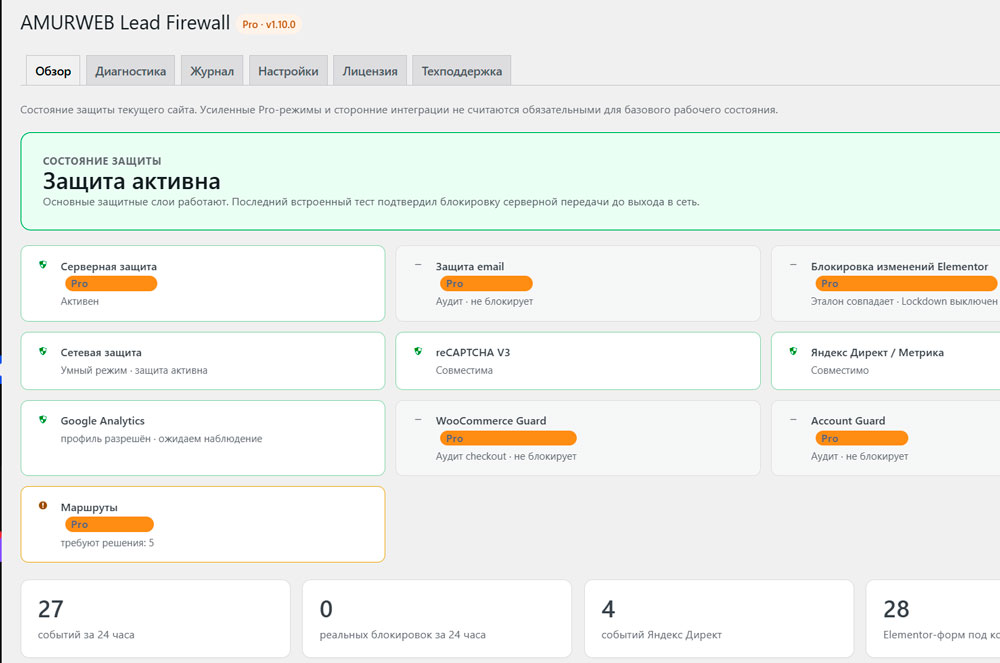The height and width of the screenshot is (663, 1000).
Task: Open the Журнал tab
Action: click(x=212, y=71)
